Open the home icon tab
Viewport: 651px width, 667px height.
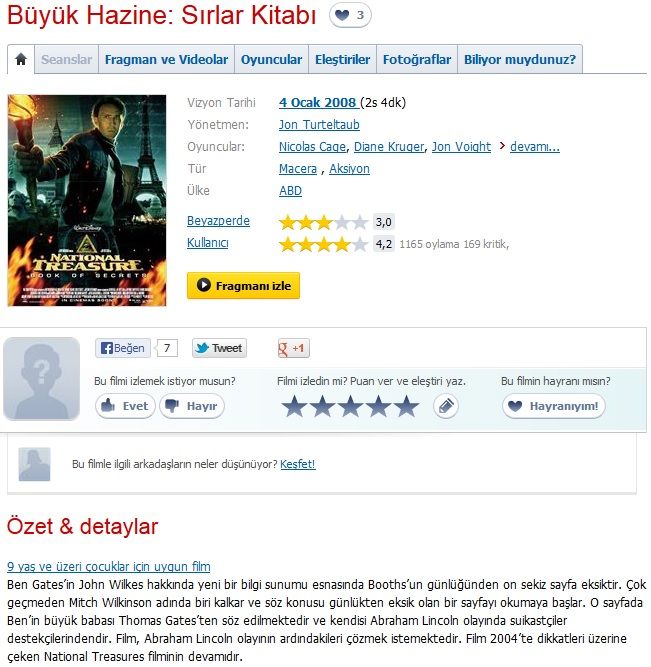click(x=21, y=59)
